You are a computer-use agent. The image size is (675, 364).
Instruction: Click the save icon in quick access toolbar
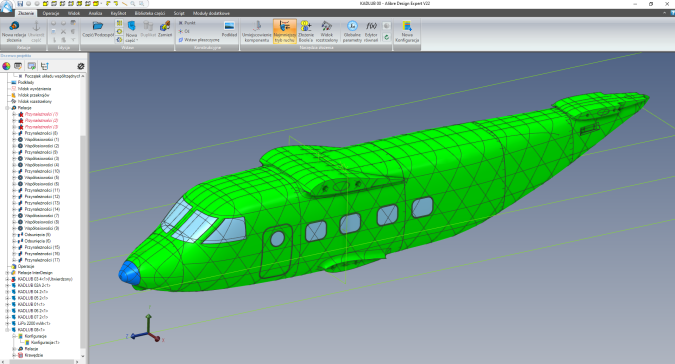click(x=20, y=3)
